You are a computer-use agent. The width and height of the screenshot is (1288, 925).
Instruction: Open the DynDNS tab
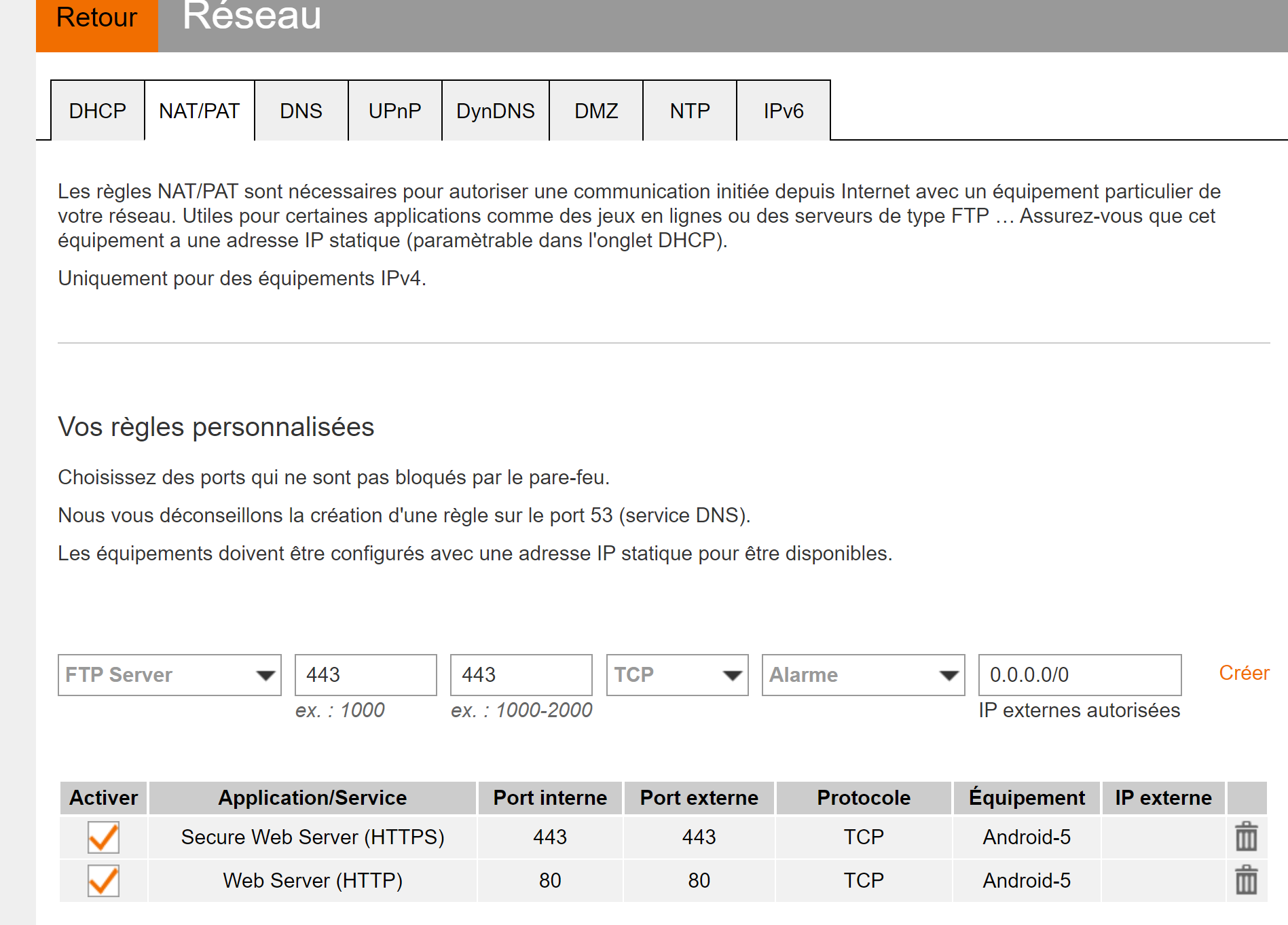pos(496,111)
